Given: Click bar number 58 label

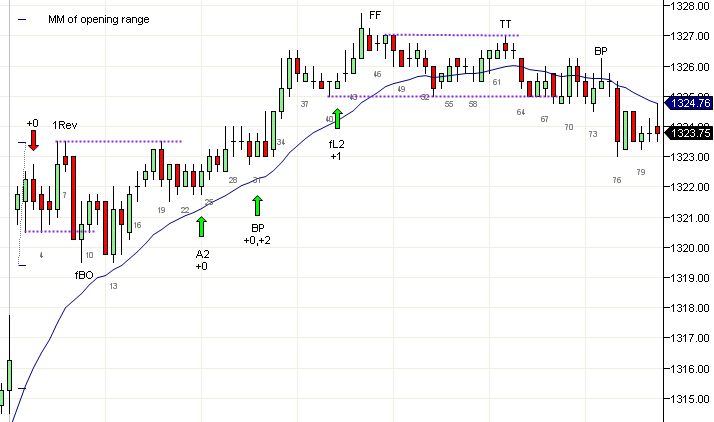Looking at the screenshot, I should point(473,104).
